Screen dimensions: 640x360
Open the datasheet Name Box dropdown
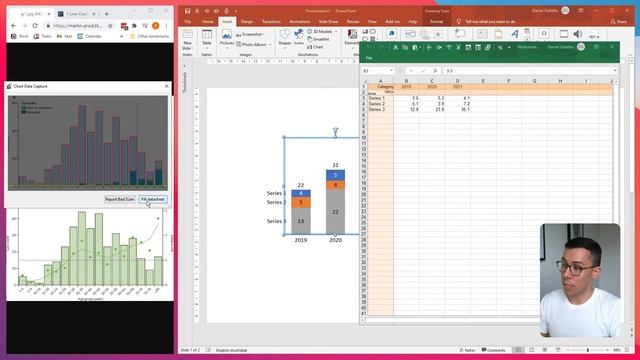coord(391,71)
